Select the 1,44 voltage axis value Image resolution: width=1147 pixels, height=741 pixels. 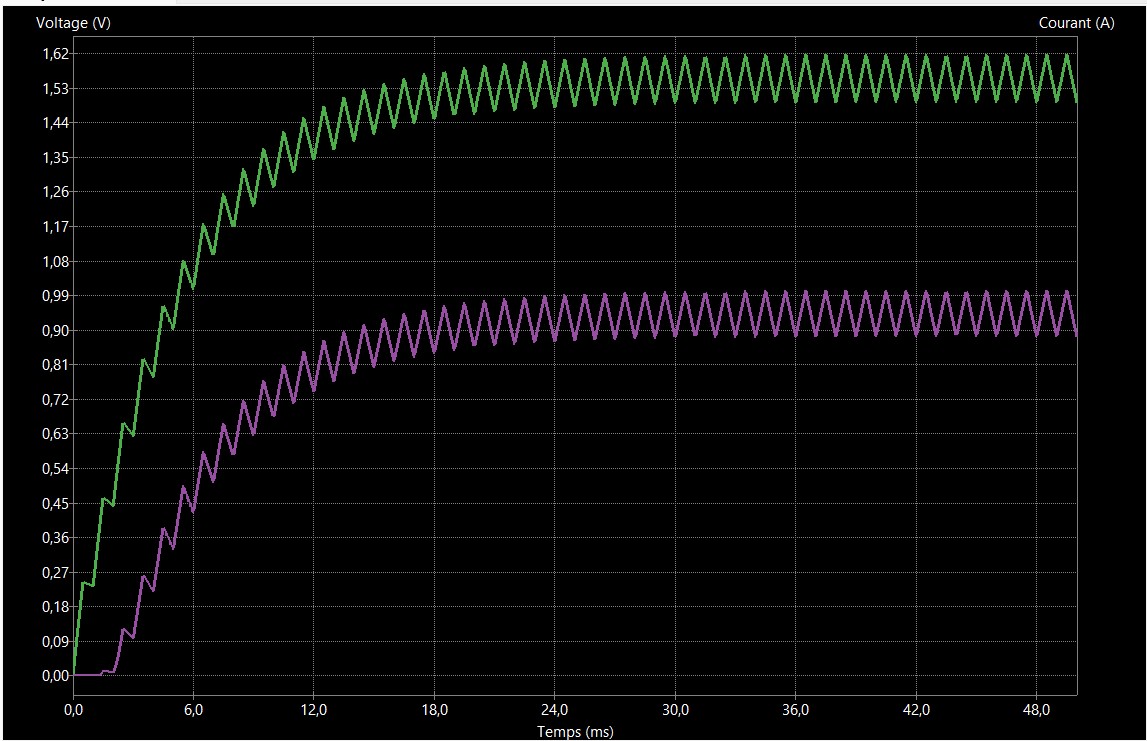coord(56,123)
